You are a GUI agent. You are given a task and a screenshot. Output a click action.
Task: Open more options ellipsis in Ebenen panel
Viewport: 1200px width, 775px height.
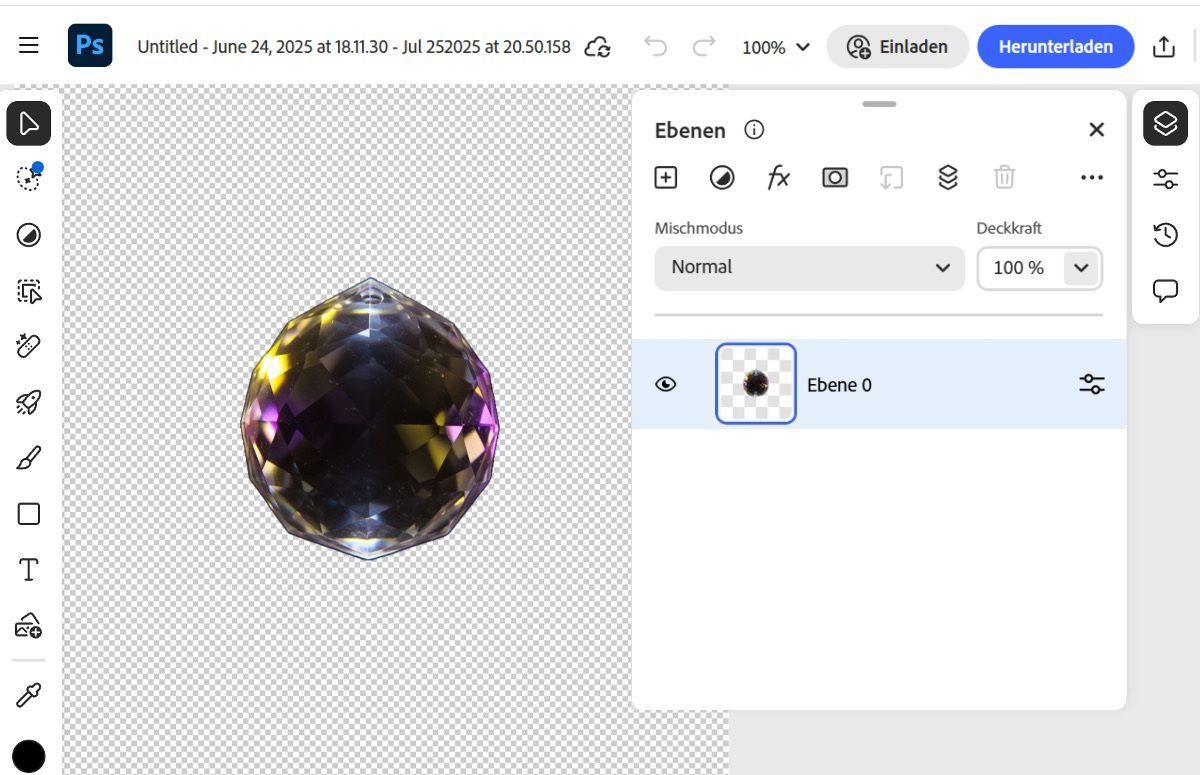(1092, 177)
